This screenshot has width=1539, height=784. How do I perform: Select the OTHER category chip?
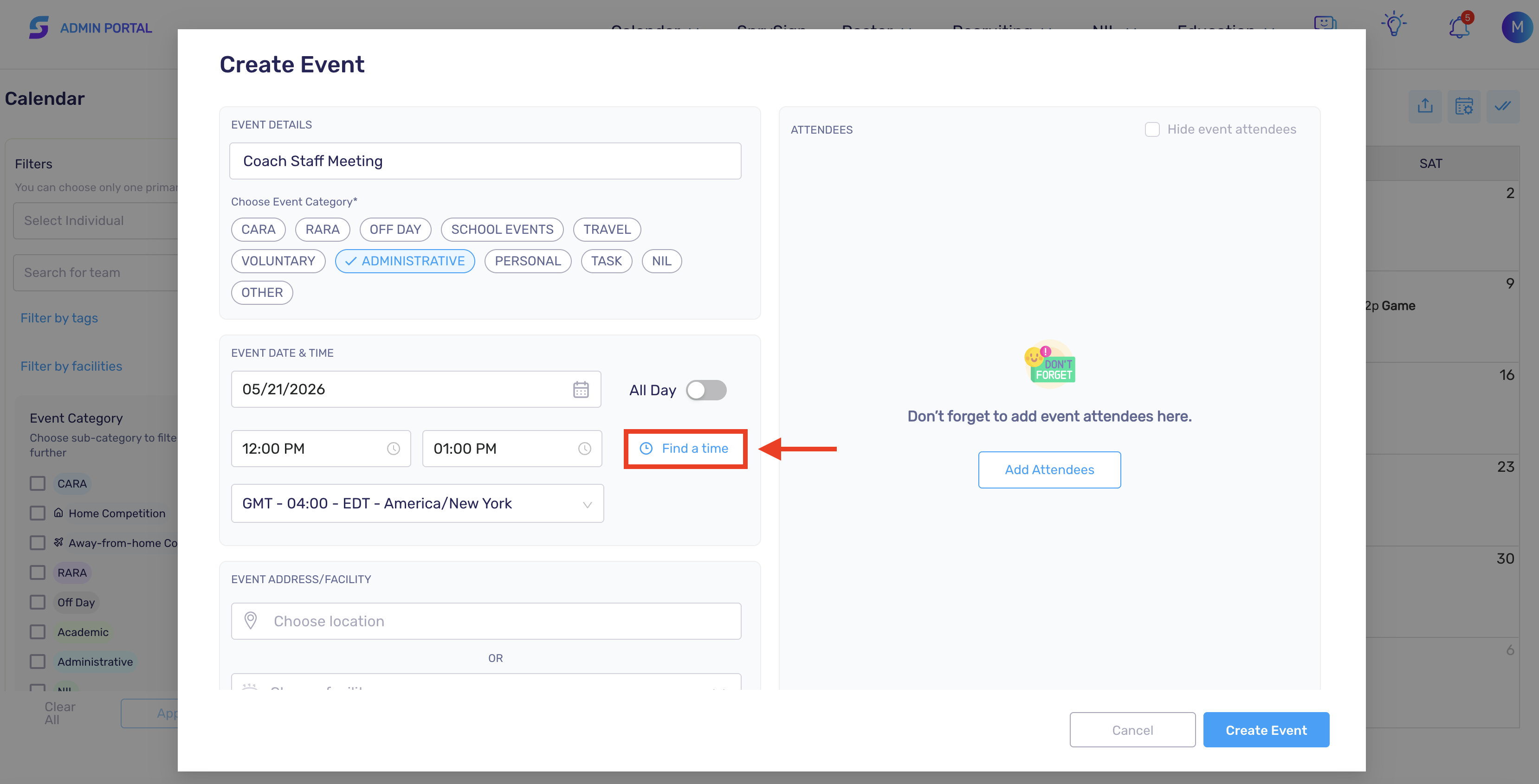pos(262,293)
